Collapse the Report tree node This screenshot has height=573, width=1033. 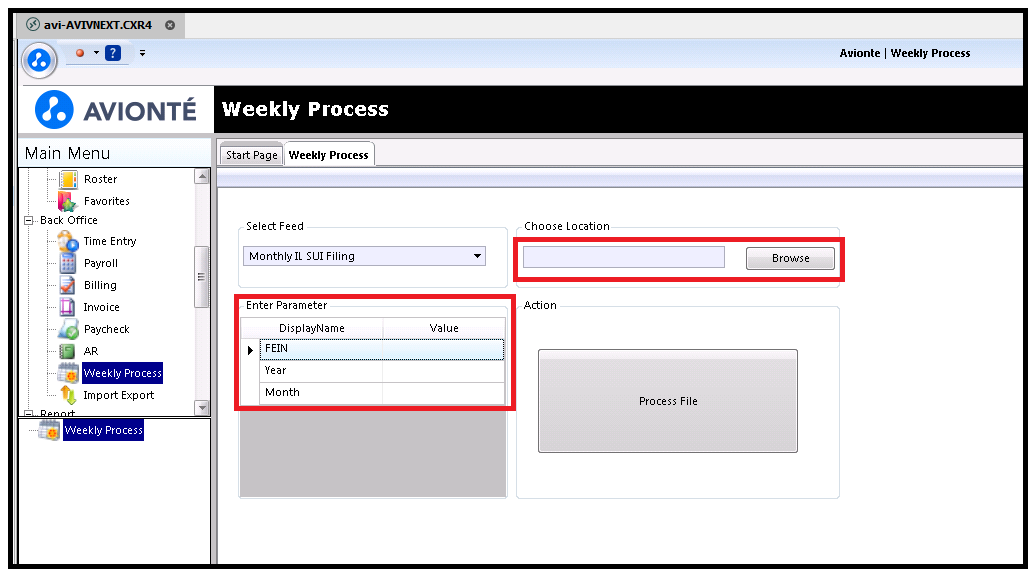28,414
